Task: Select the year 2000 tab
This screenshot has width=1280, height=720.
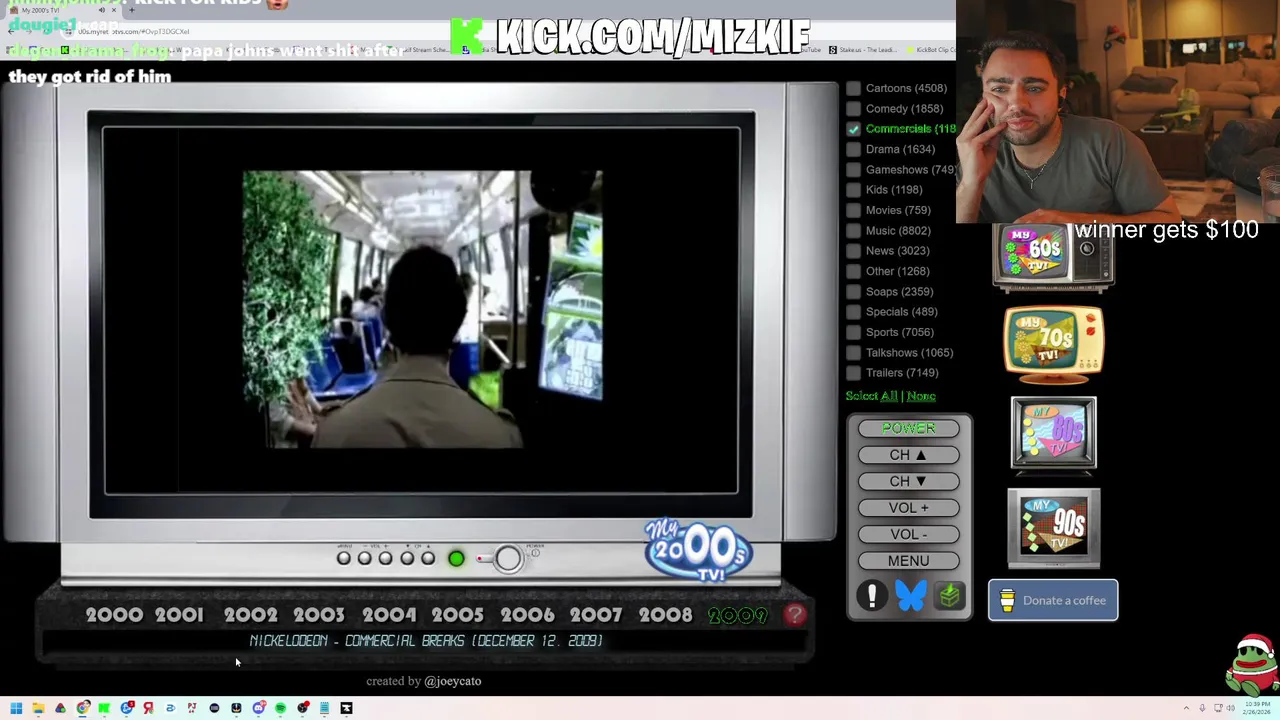Action: click(x=114, y=616)
